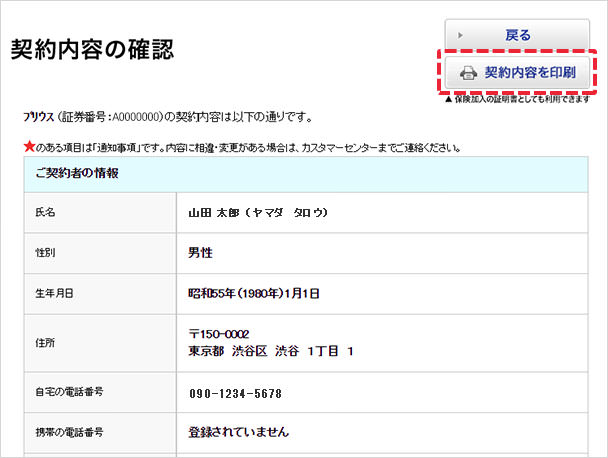
Task: Select the postal code 〒150-0002
Action: (x=218, y=333)
